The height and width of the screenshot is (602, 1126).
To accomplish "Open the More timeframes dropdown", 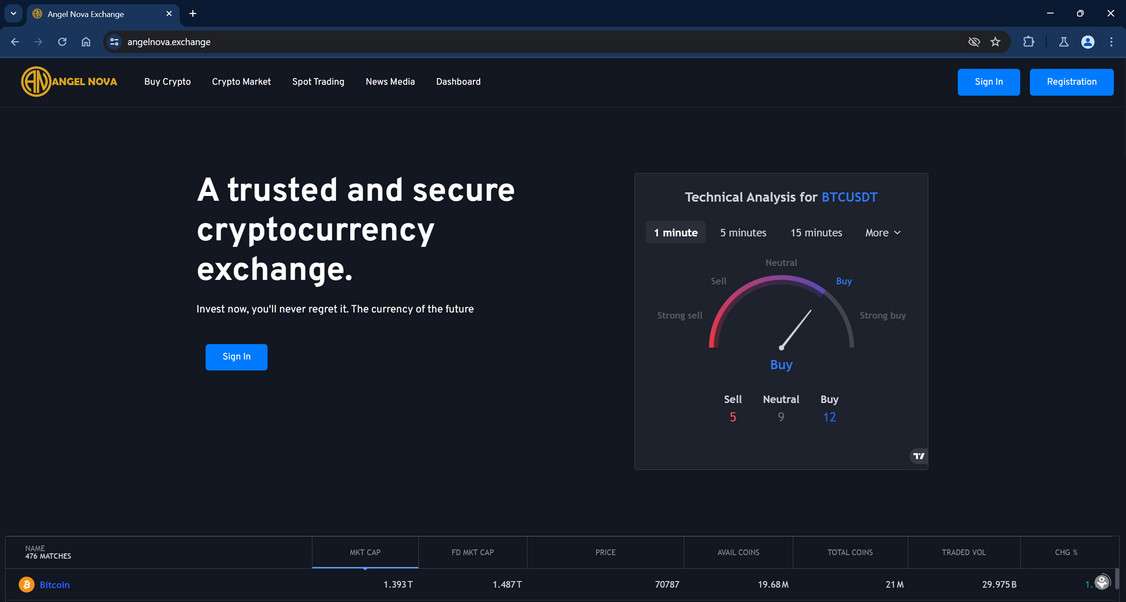I will 881,232.
